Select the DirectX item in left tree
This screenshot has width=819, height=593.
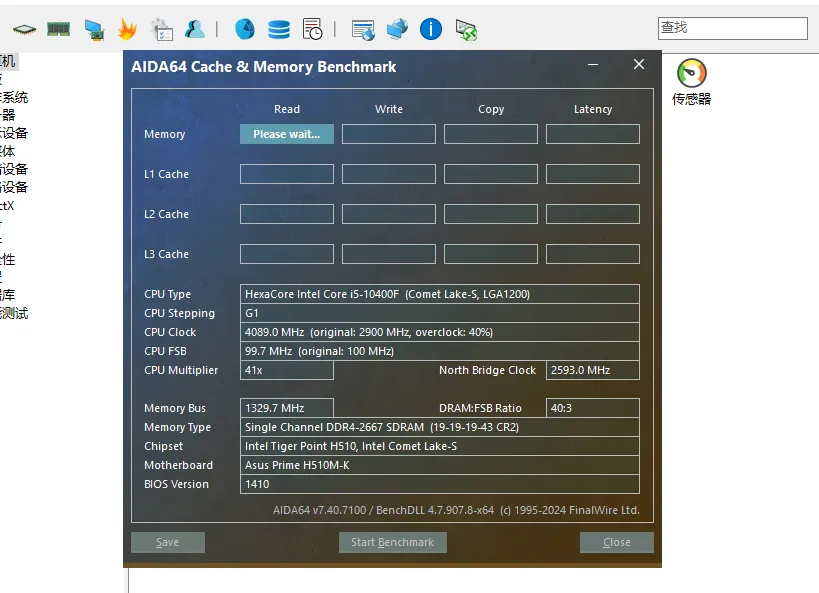pos(8,205)
